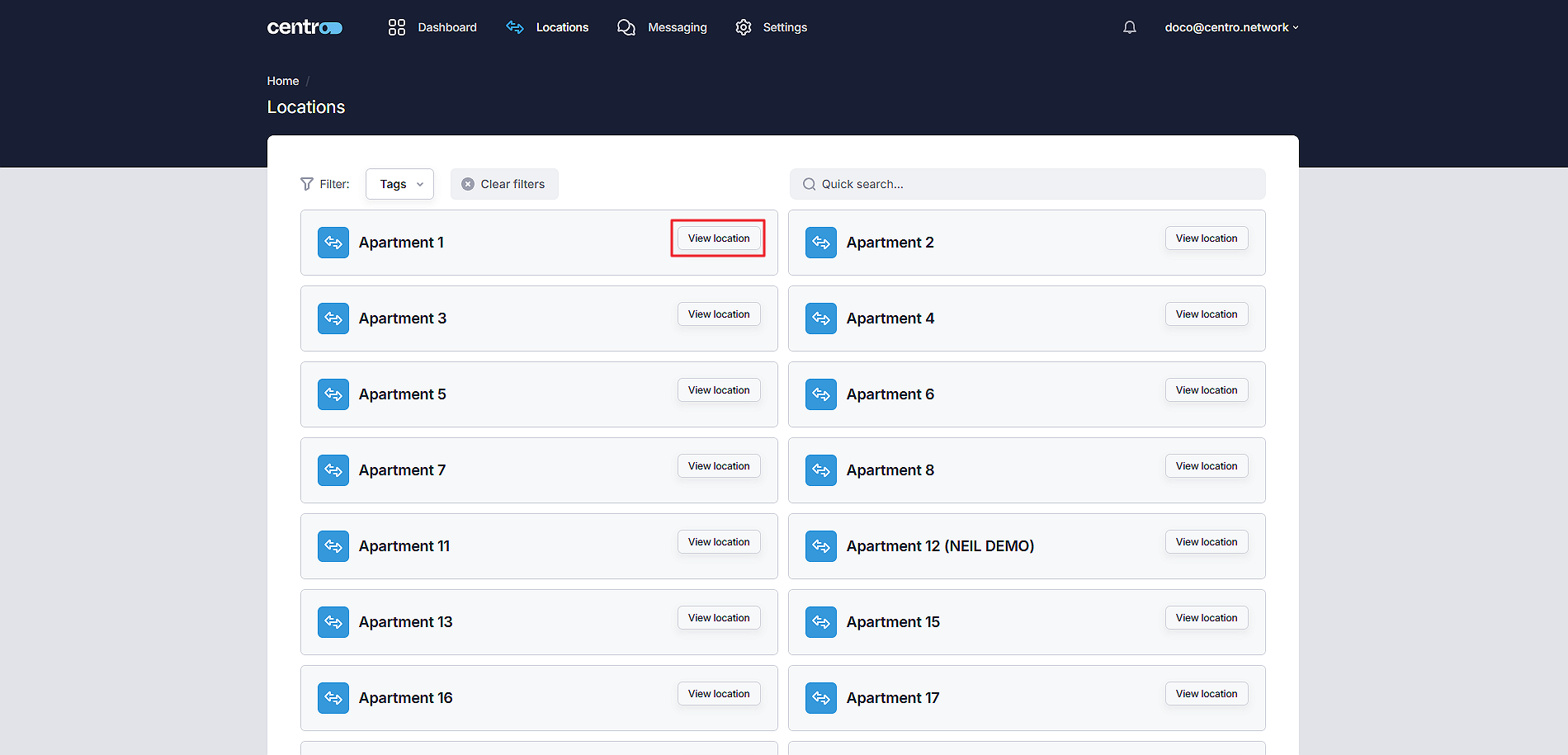Expand the doco@centro.network account menu
The width and height of the screenshot is (1568, 755).
pyautogui.click(x=1231, y=27)
